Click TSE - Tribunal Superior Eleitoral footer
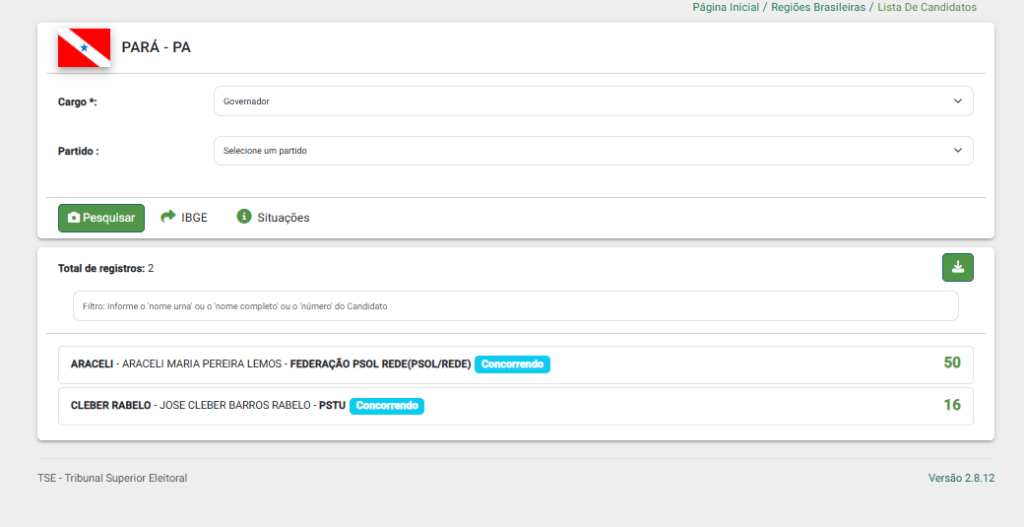 pyautogui.click(x=112, y=478)
